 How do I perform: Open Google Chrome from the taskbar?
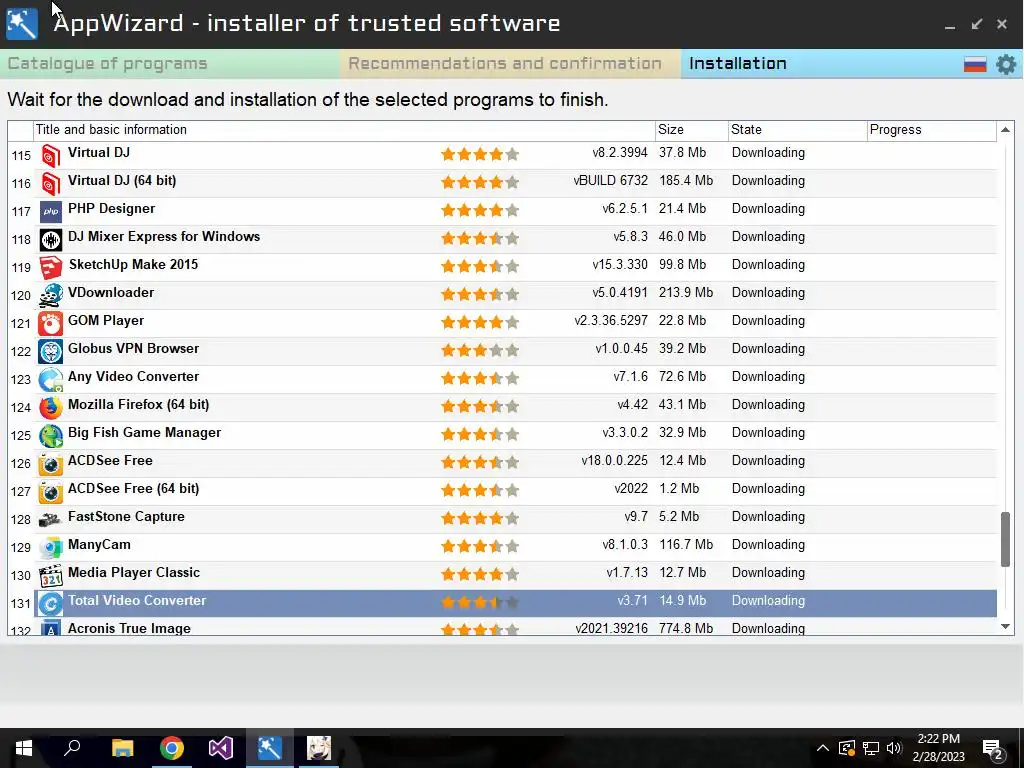coord(172,748)
